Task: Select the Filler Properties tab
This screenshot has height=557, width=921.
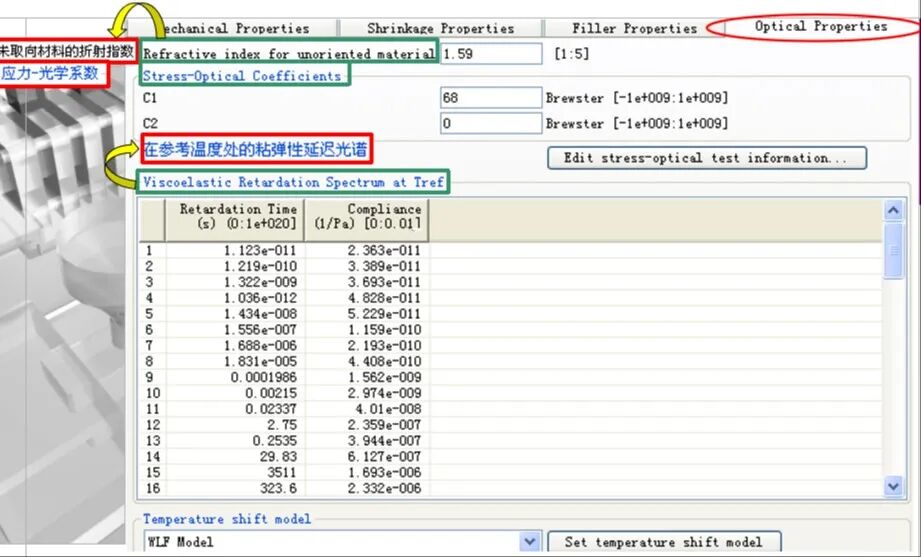Action: pyautogui.click(x=634, y=28)
